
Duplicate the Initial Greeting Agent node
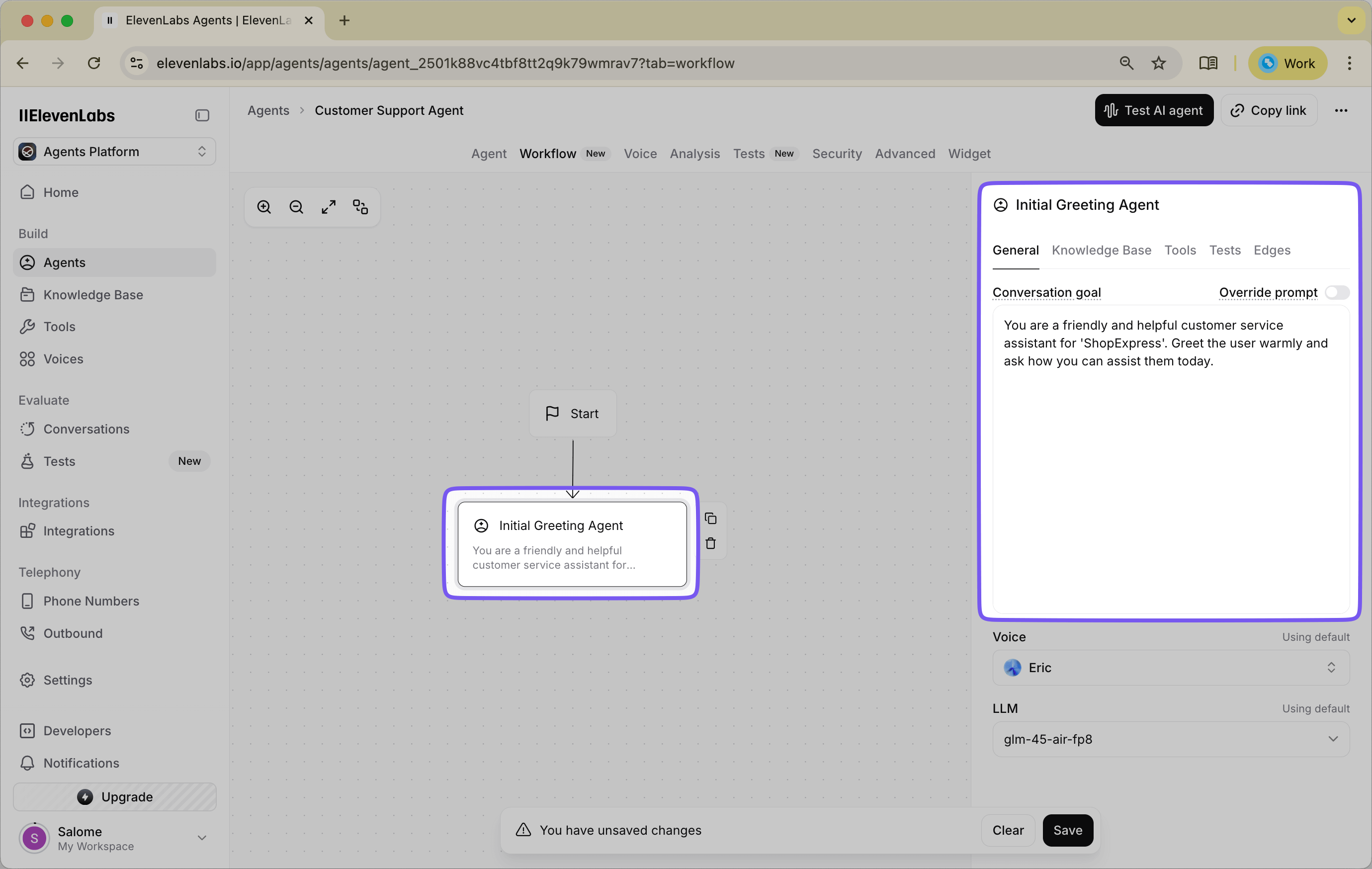pos(711,519)
